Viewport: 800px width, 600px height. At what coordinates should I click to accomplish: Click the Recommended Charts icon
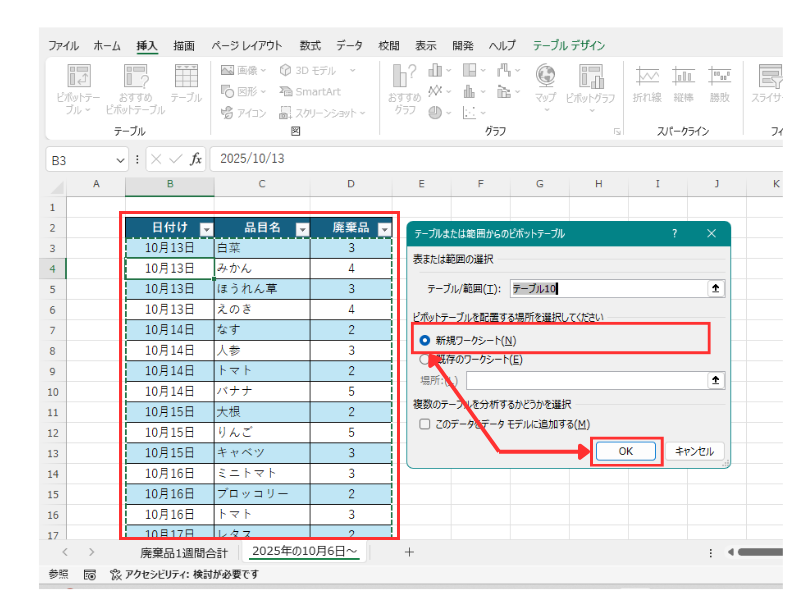coord(404,78)
